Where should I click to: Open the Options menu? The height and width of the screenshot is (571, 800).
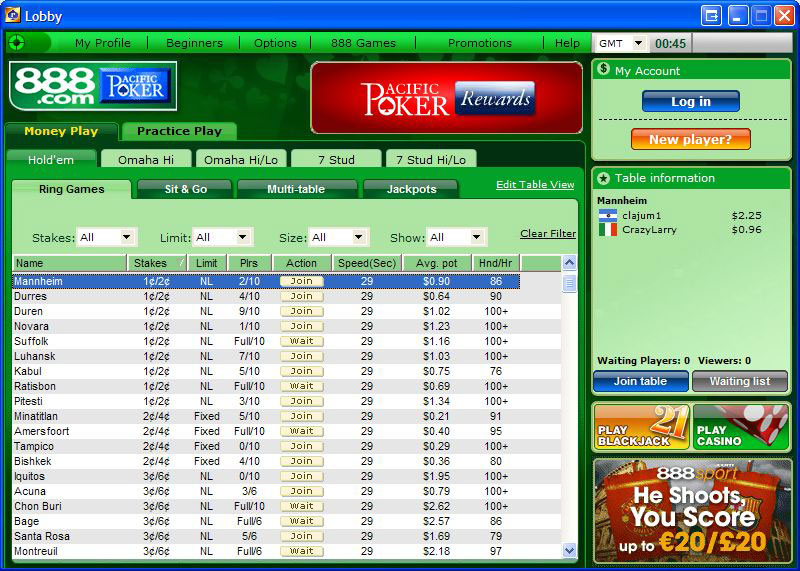[275, 43]
